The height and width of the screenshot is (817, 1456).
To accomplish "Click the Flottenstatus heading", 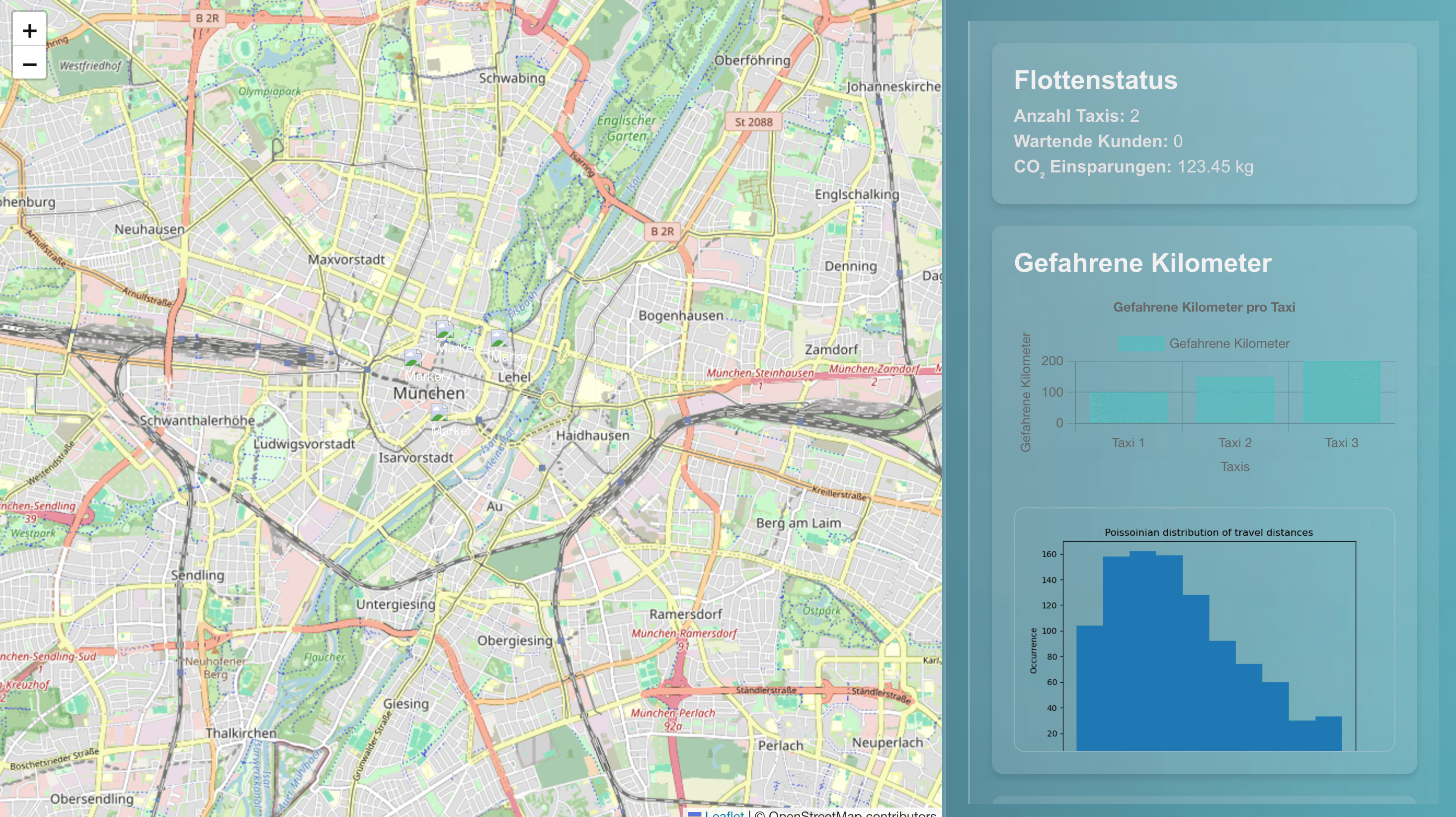I will click(1095, 80).
